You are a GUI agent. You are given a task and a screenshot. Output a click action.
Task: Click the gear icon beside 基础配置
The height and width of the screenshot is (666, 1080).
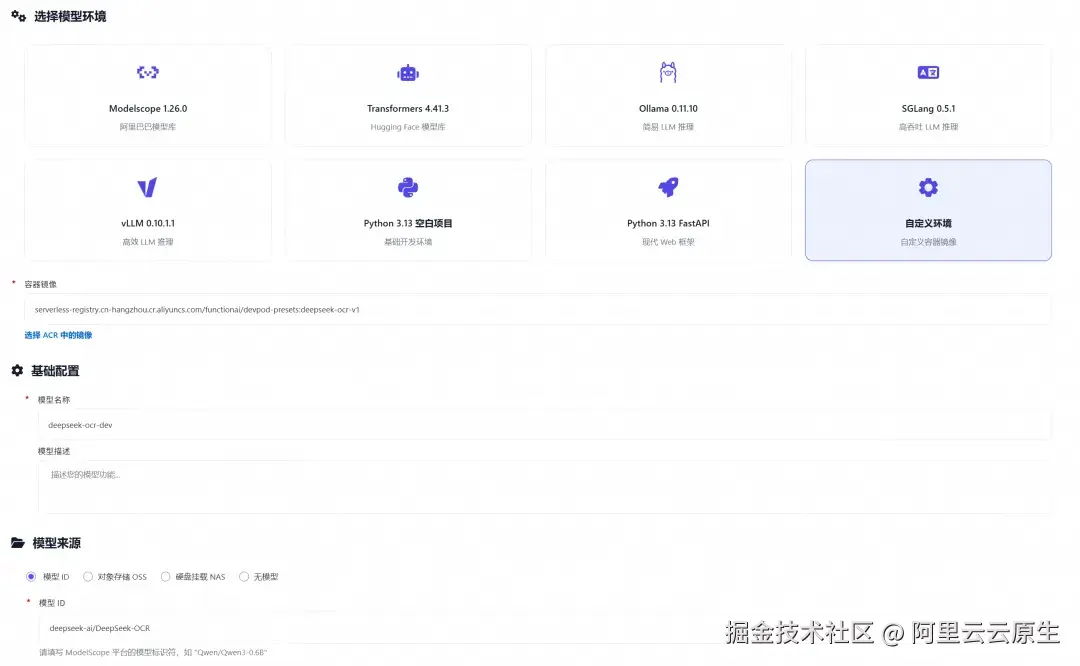click(x=17, y=371)
